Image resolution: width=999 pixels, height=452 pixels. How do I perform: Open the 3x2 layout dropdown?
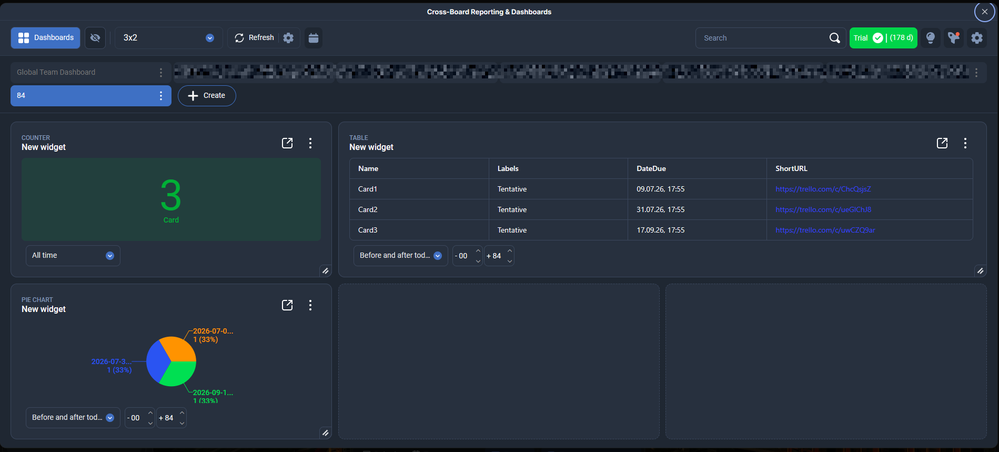169,38
